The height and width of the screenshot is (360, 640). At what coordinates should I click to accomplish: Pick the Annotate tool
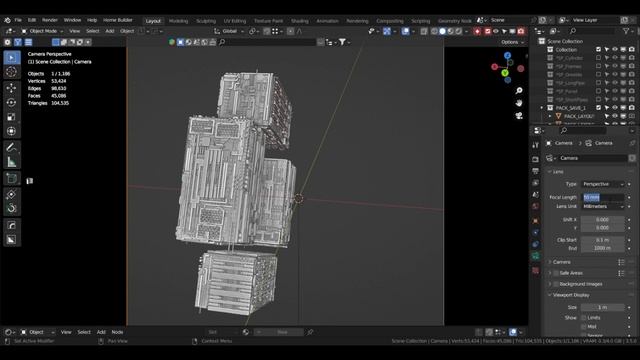pyautogui.click(x=11, y=147)
